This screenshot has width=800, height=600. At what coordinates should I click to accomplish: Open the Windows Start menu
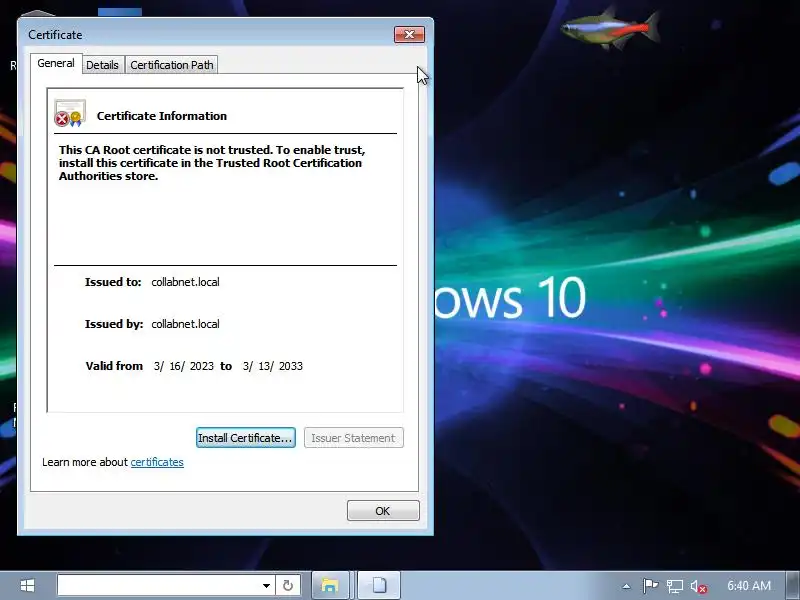coord(27,585)
